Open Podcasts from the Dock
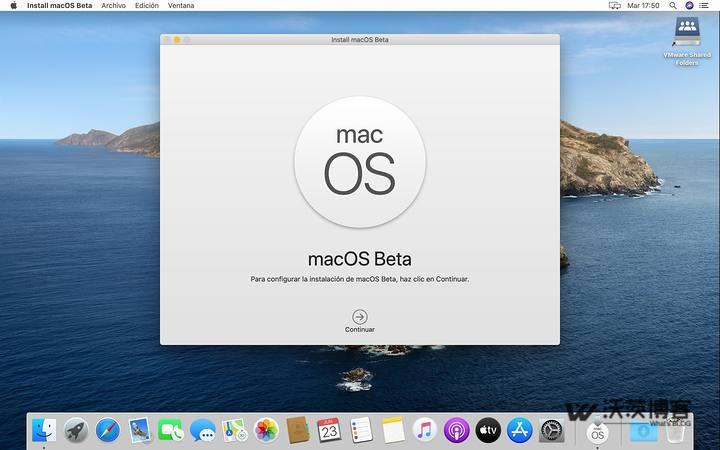The image size is (720, 450). (x=456, y=431)
